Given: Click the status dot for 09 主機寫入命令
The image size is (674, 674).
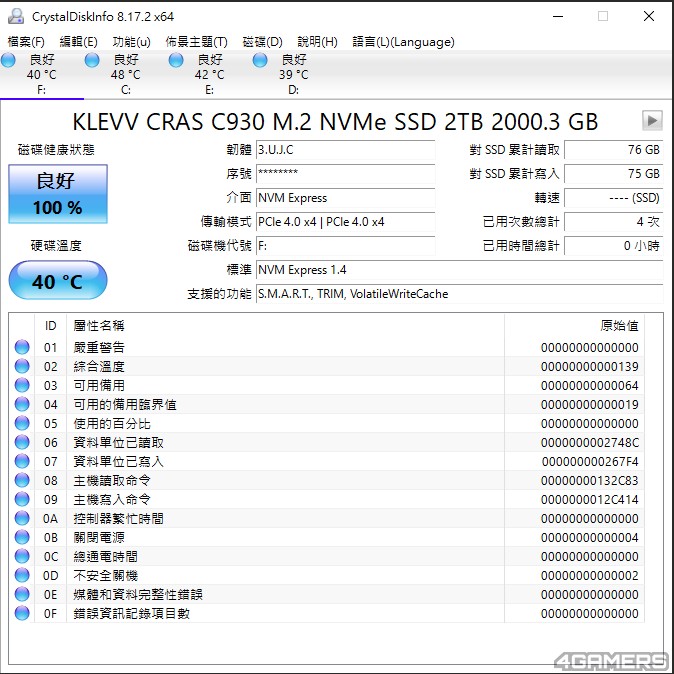Looking at the screenshot, I should pos(22,499).
